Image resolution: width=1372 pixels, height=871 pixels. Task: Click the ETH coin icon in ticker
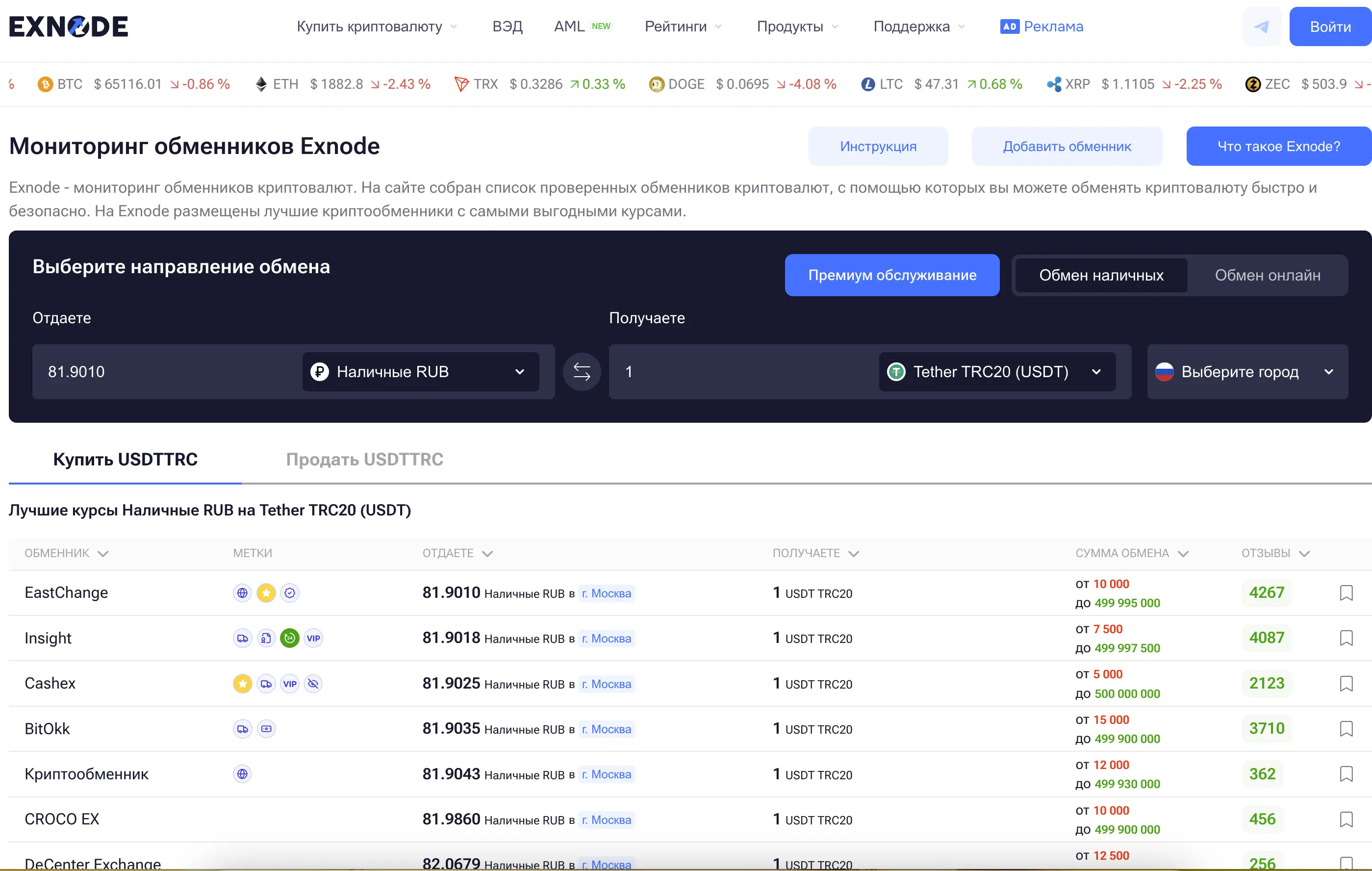[x=261, y=84]
